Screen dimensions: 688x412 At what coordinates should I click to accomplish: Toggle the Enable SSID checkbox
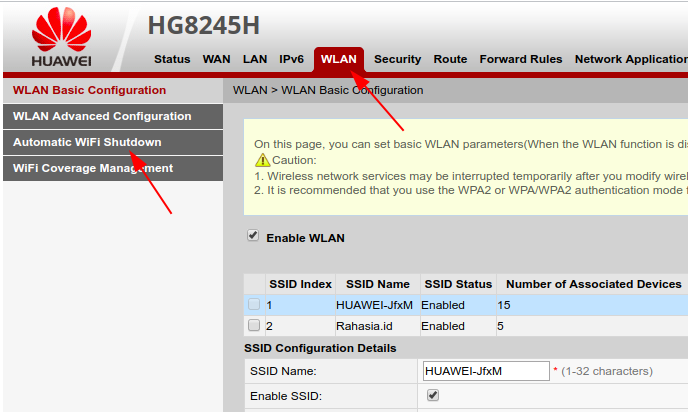pyautogui.click(x=433, y=395)
